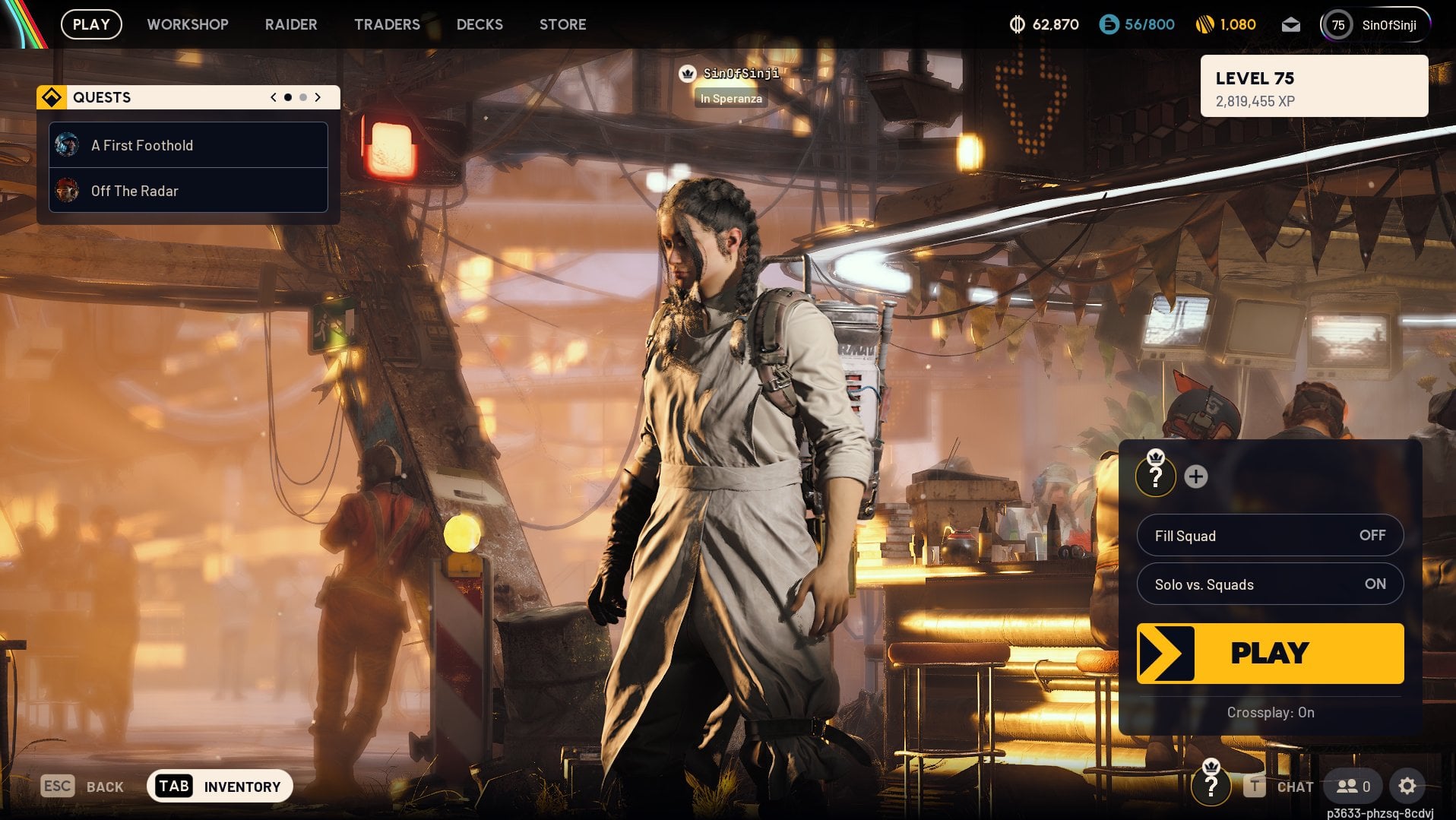The image size is (1456, 820).
Task: Toggle Fill Squad off/on
Action: (x=1270, y=536)
